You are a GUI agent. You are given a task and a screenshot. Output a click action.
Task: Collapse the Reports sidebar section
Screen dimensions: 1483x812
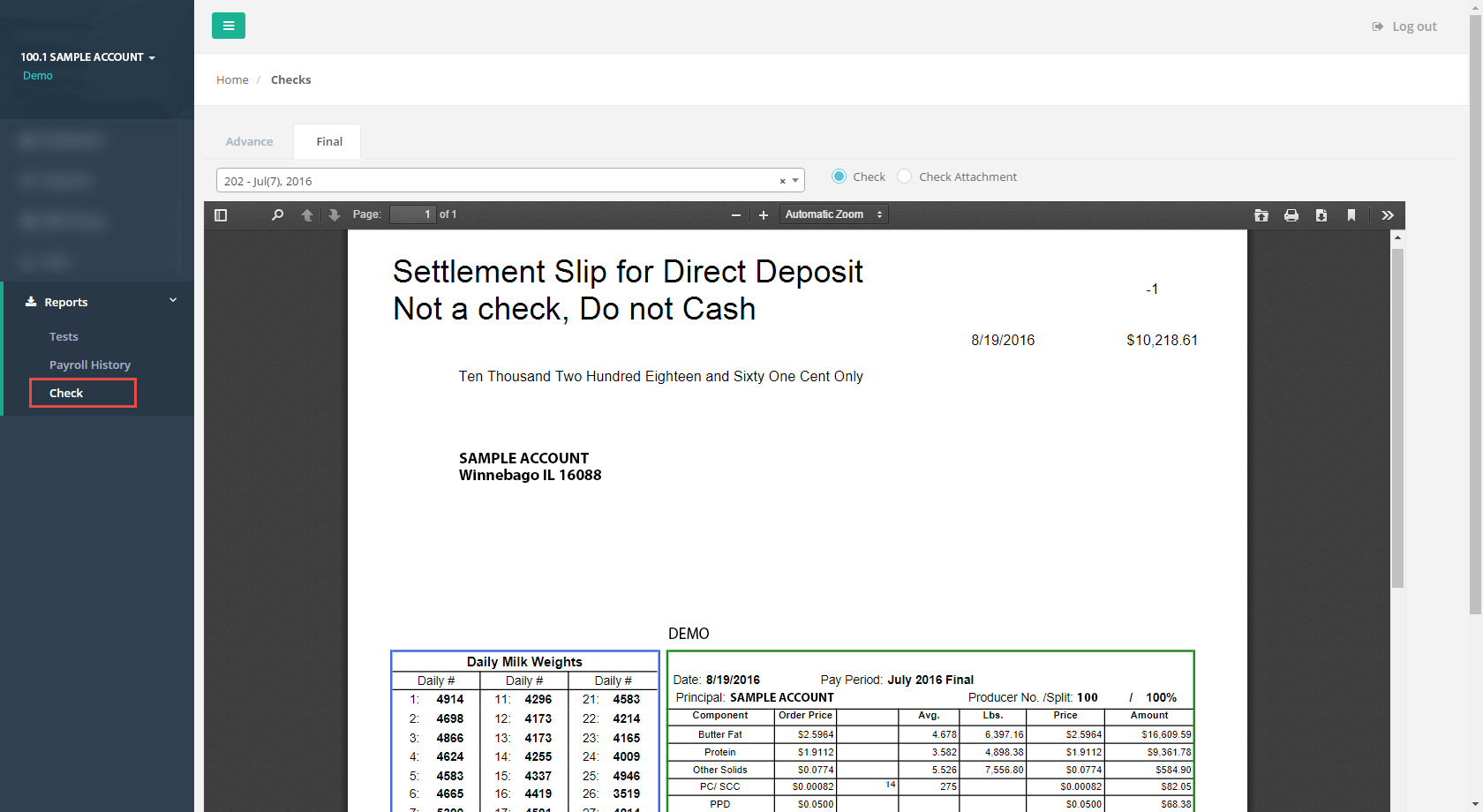coord(173,300)
